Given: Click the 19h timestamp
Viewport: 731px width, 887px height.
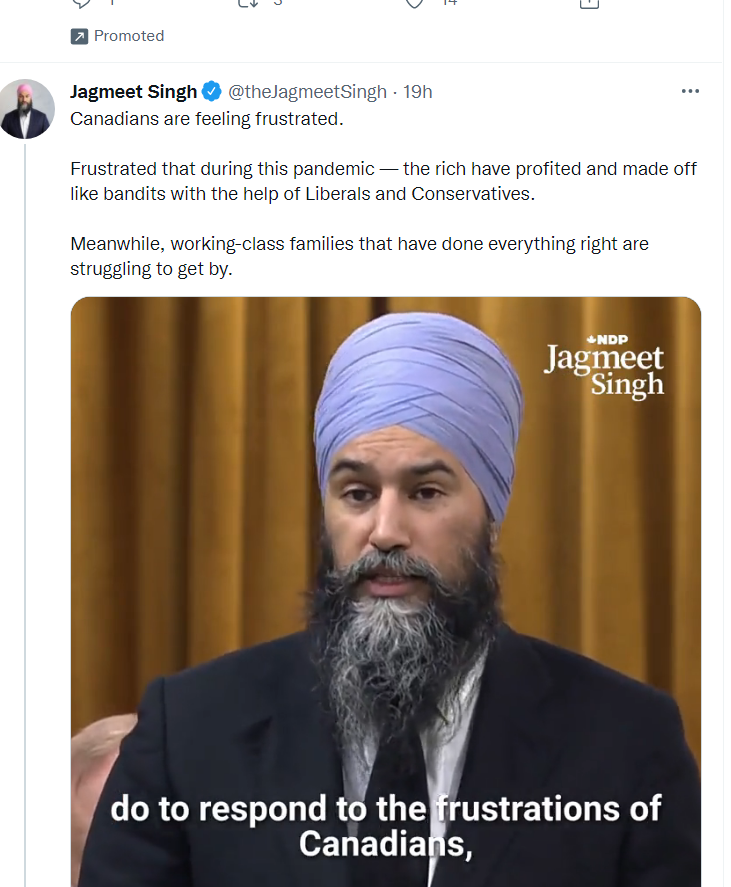Looking at the screenshot, I should (x=418, y=92).
